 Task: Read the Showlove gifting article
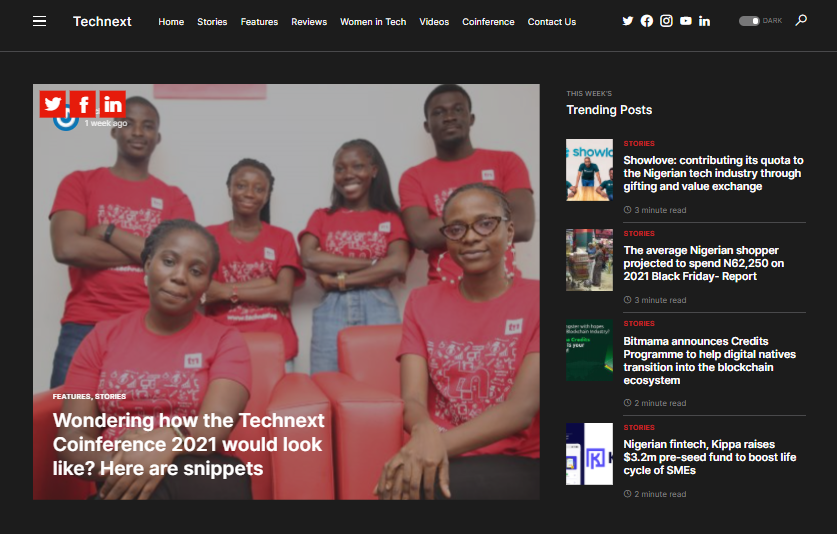tap(713, 173)
